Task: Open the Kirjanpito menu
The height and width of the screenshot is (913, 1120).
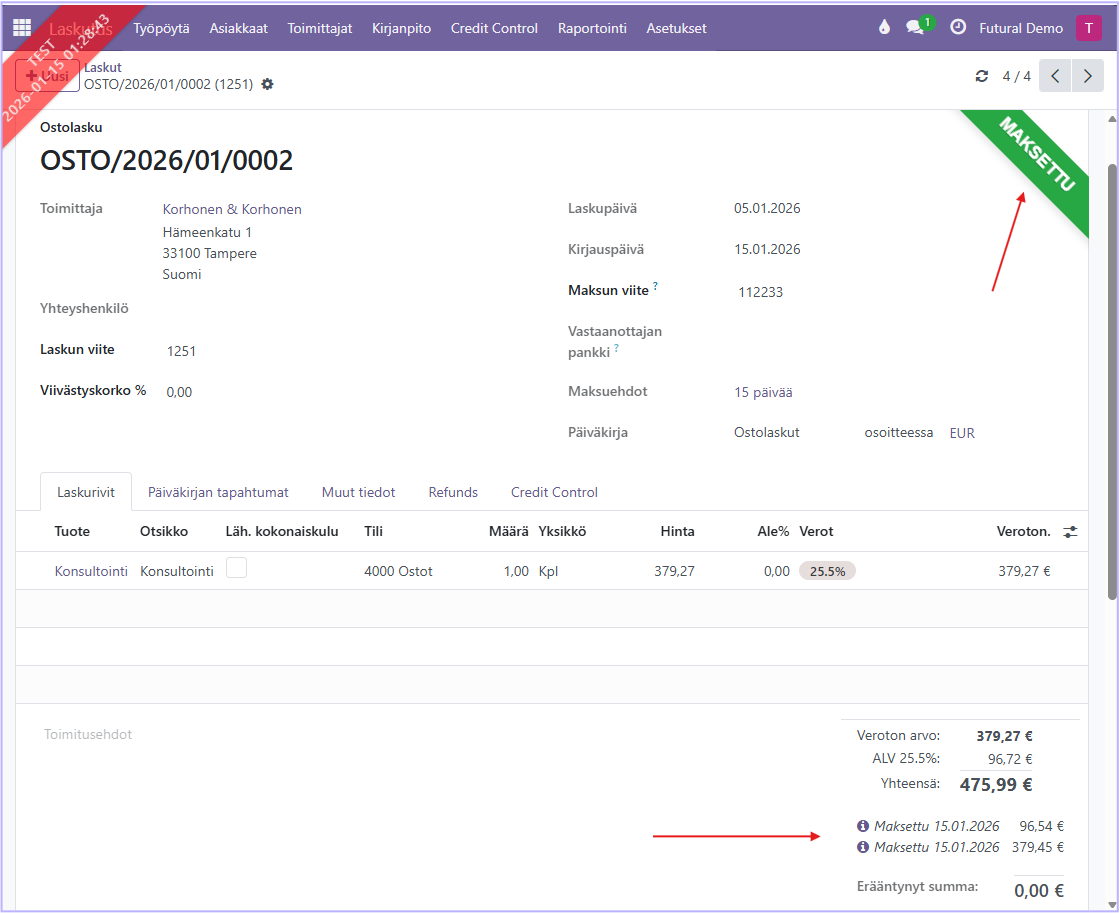Action: (x=401, y=28)
